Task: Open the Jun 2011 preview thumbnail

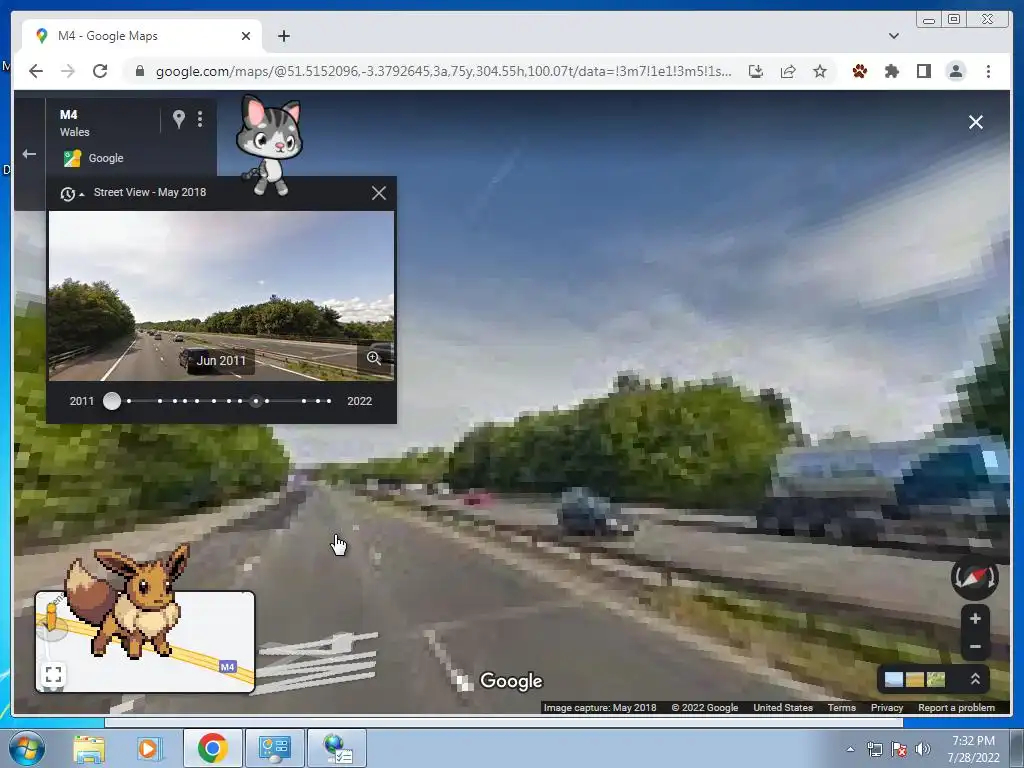Action: click(x=221, y=296)
